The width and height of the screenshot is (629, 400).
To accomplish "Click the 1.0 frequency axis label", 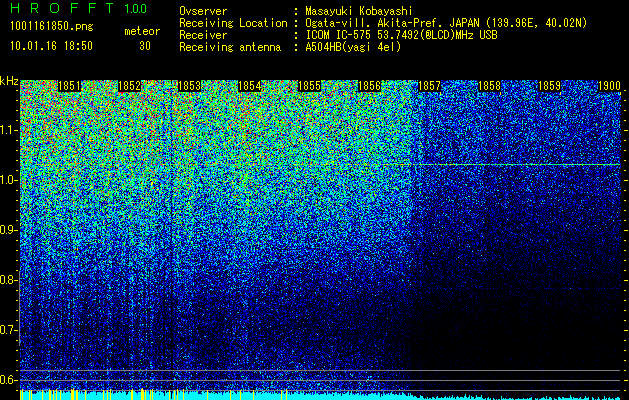I will pyautogui.click(x=8, y=180).
